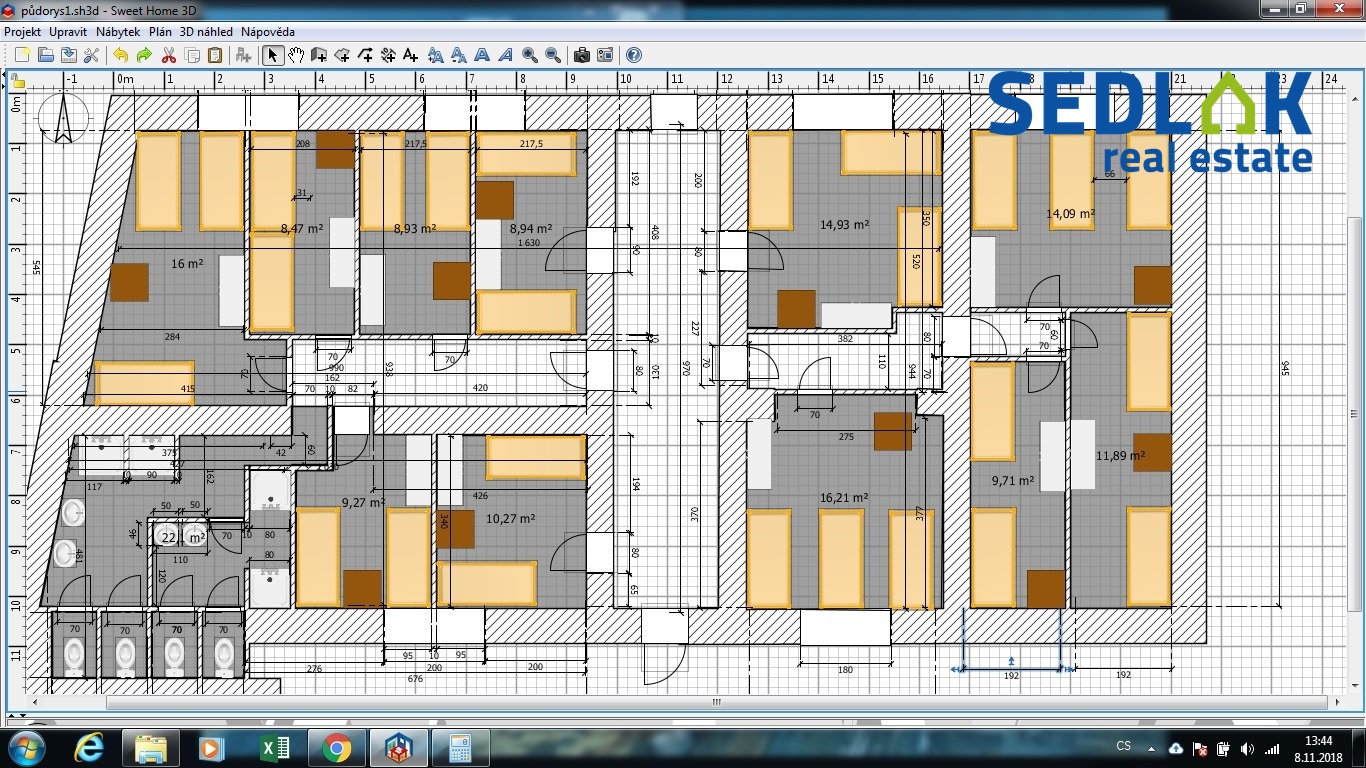Open the 3D náhled menu
The image size is (1366, 768).
click(x=206, y=32)
